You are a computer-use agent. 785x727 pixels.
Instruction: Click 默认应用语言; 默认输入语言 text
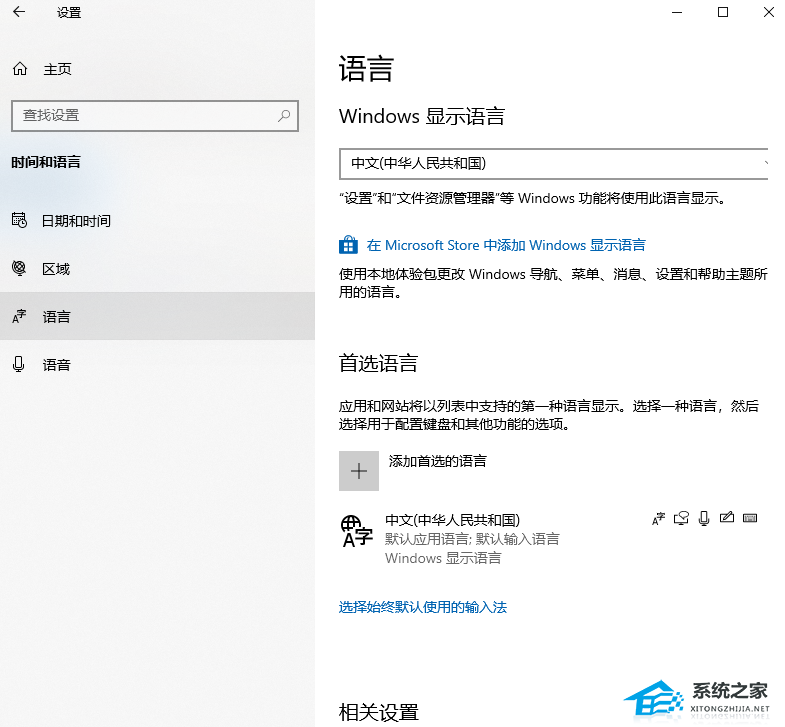(472, 539)
